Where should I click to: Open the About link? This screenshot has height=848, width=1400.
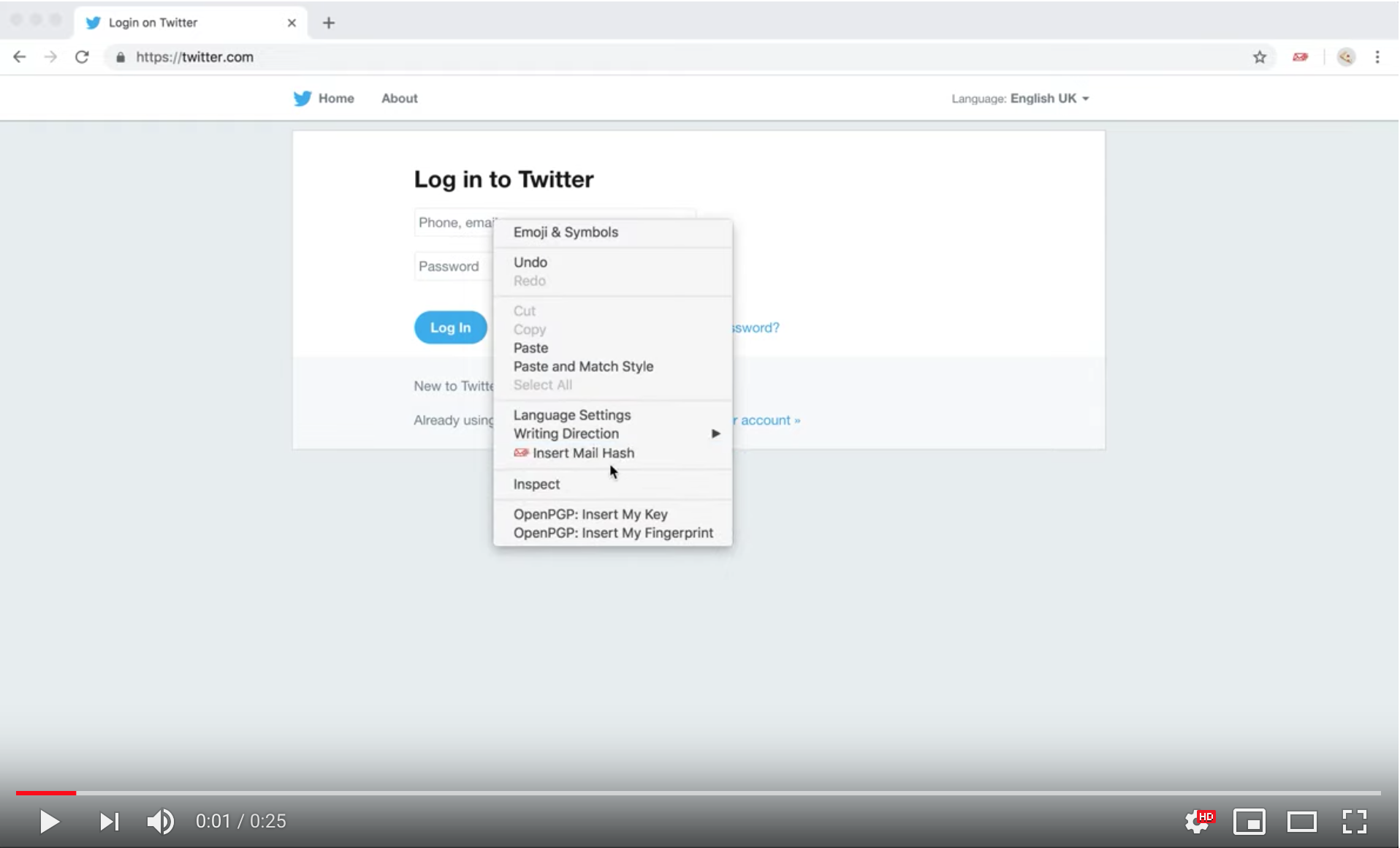tap(400, 98)
